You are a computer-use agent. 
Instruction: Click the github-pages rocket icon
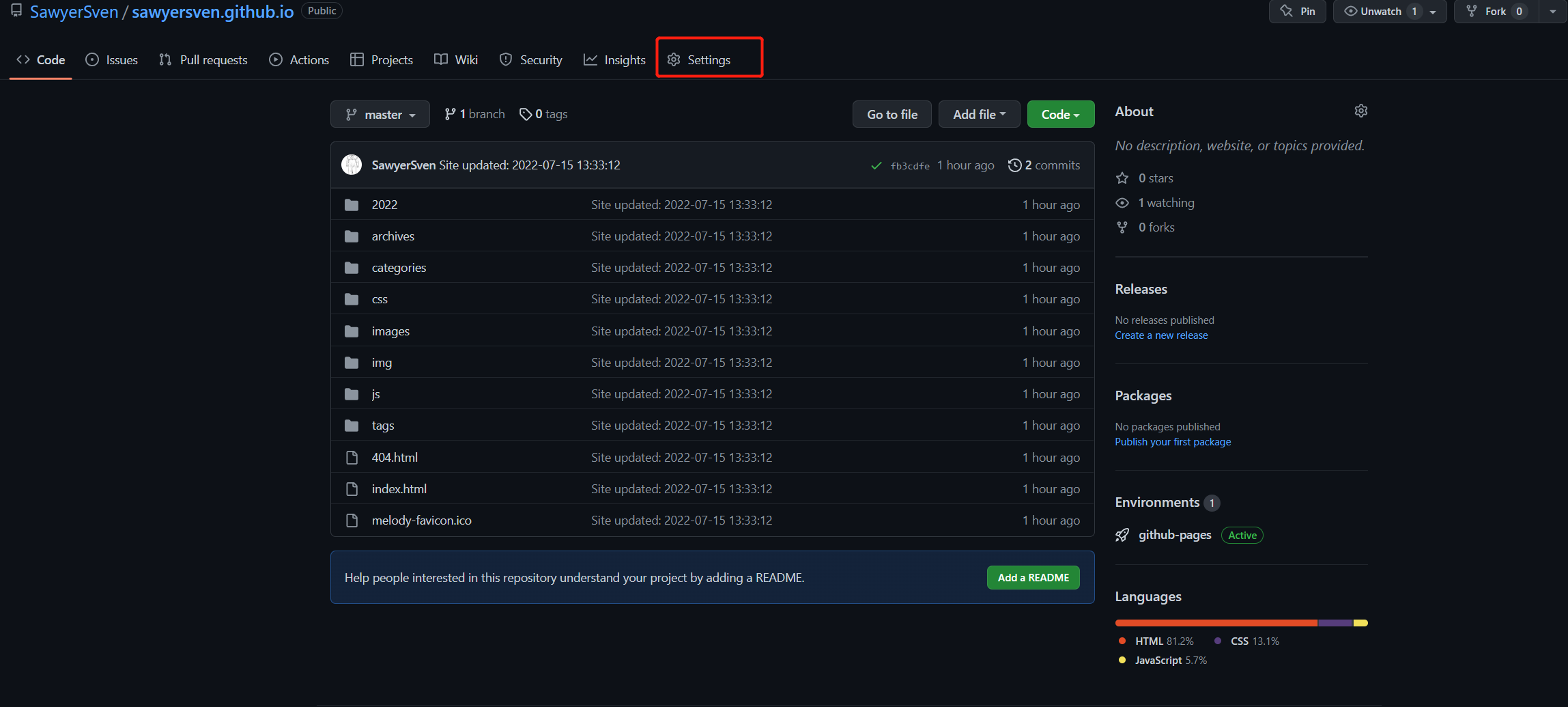(x=1122, y=535)
